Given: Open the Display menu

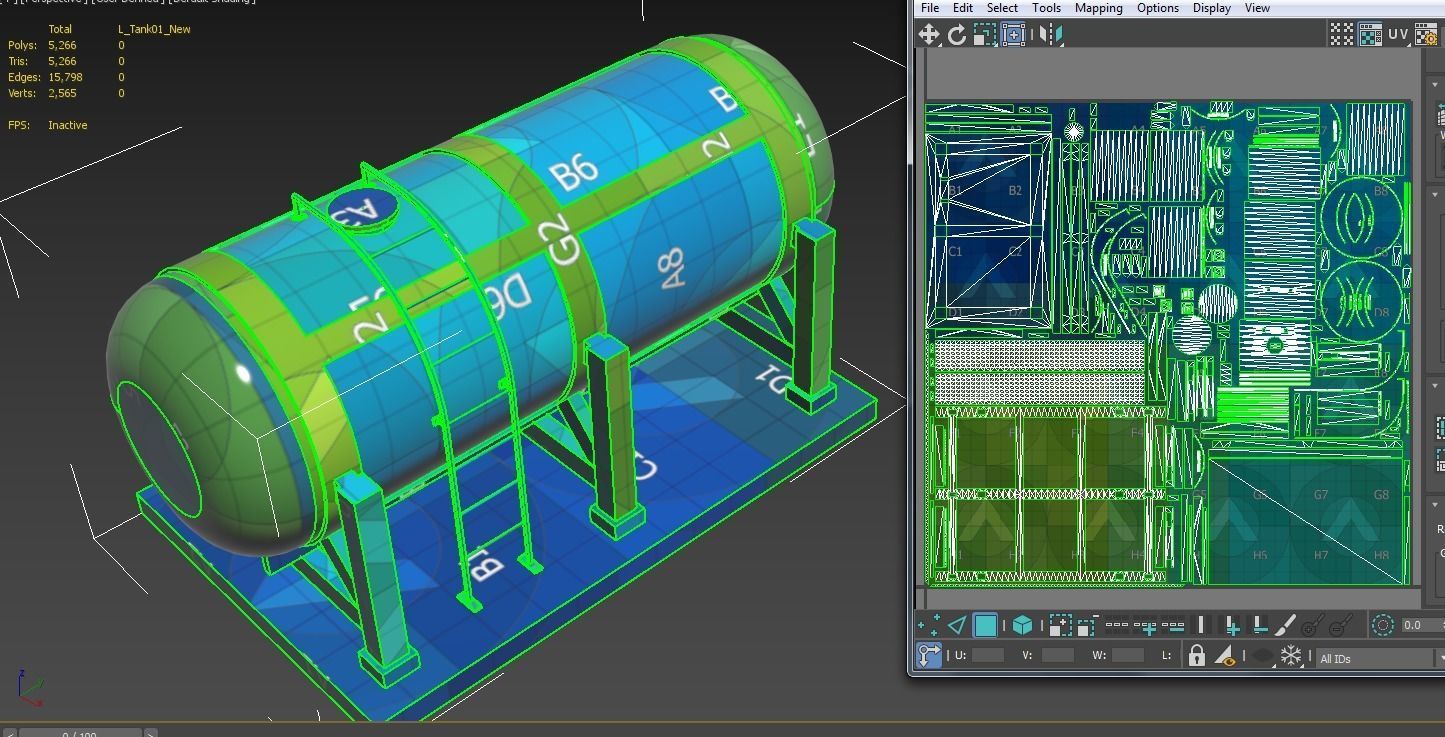Looking at the screenshot, I should coord(1211,8).
